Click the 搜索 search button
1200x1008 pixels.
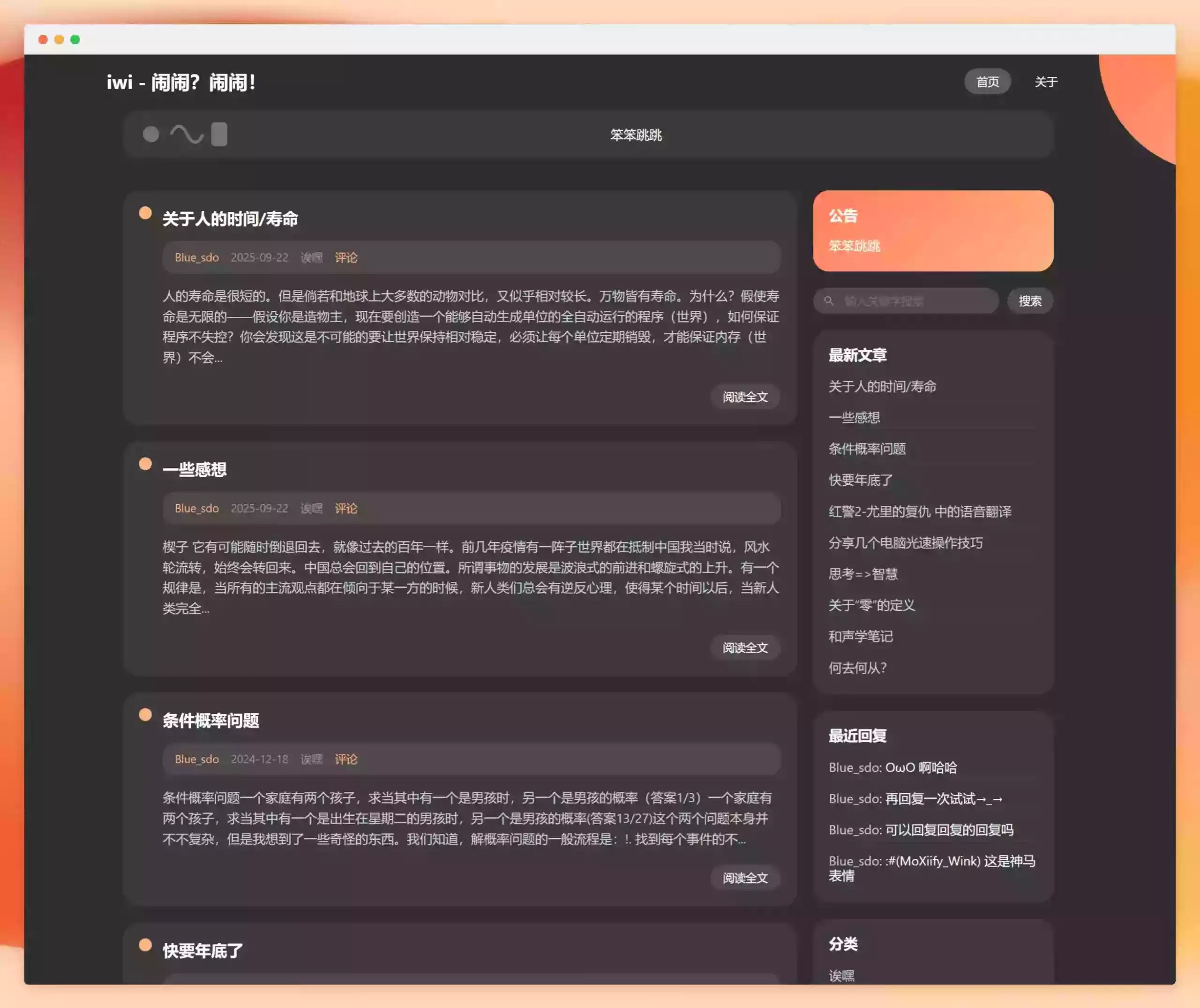click(1029, 301)
